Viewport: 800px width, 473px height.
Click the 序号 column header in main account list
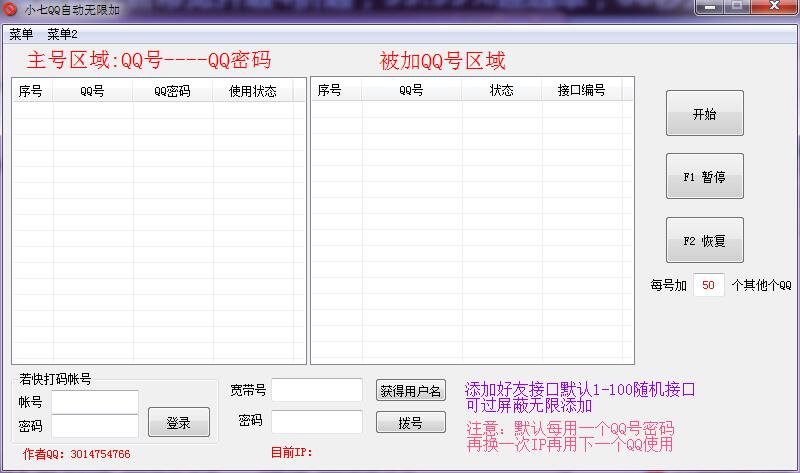coord(33,91)
